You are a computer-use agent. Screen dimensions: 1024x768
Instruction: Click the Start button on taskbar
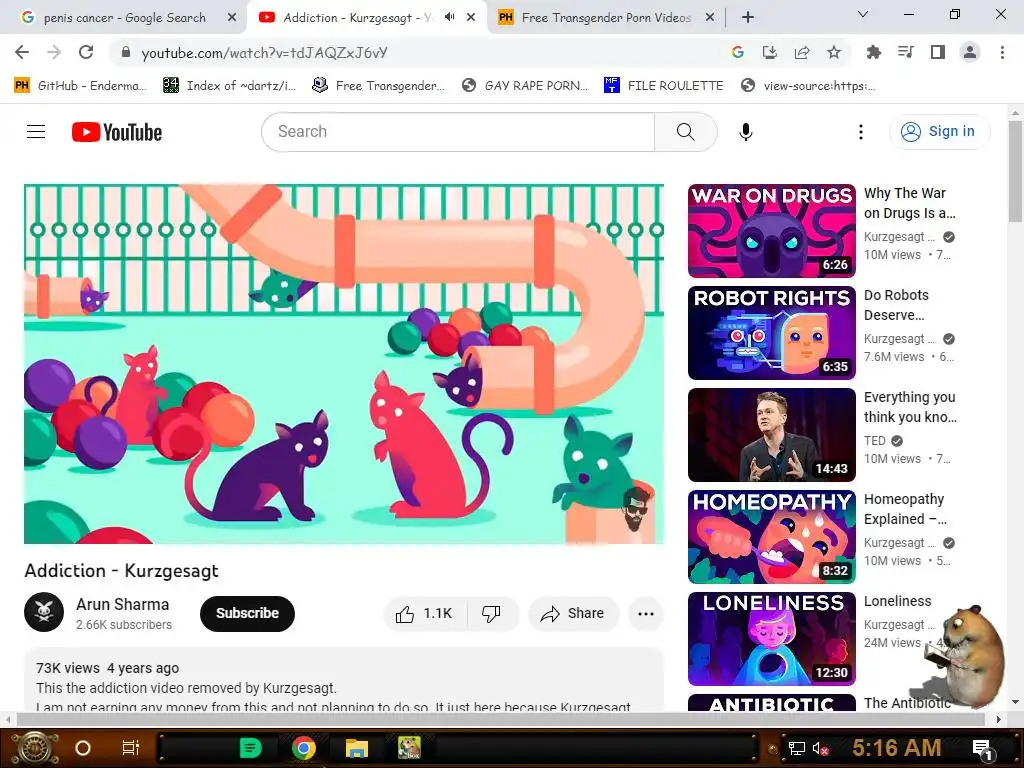(x=35, y=748)
